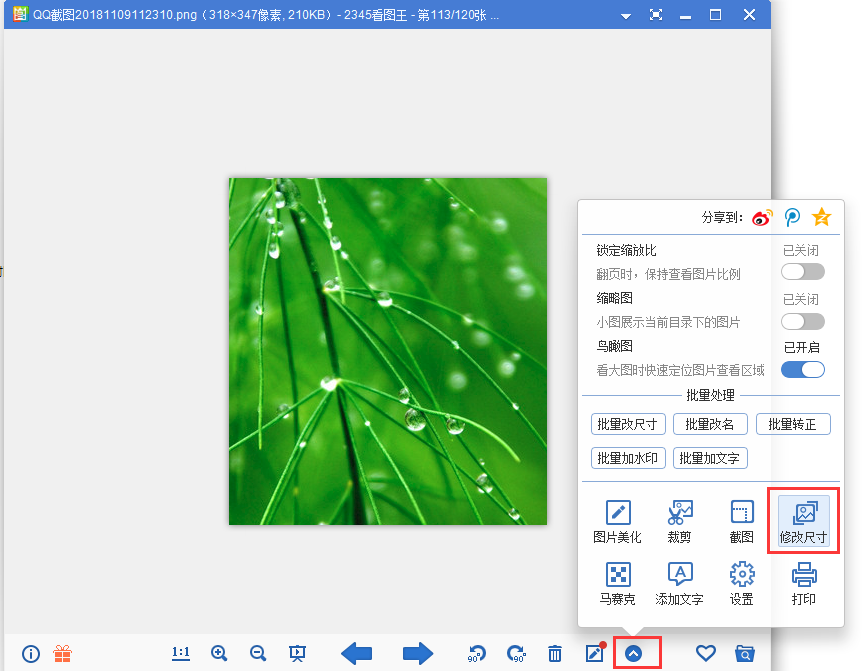The height and width of the screenshot is (671, 865).
Task: Turn on the 缩略图 thumbnail switch
Action: [802, 321]
